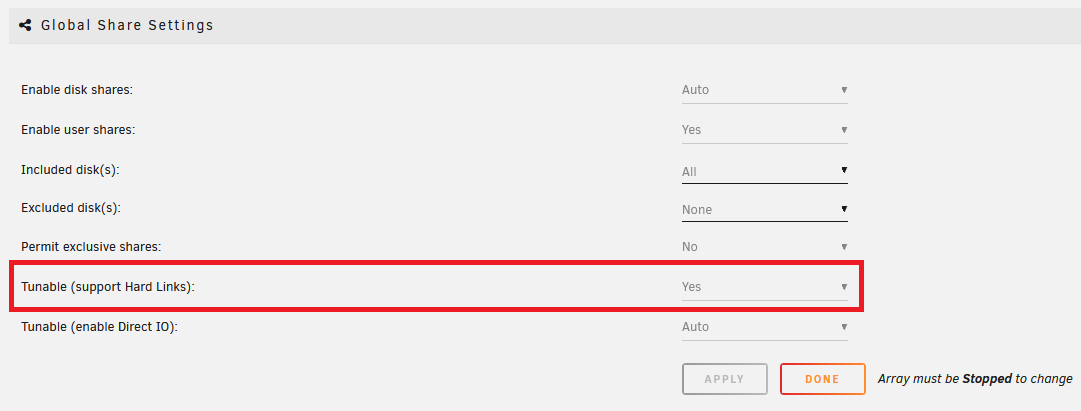Click the Global Share Settings header title
Image resolution: width=1081 pixels, height=411 pixels.
coord(127,25)
